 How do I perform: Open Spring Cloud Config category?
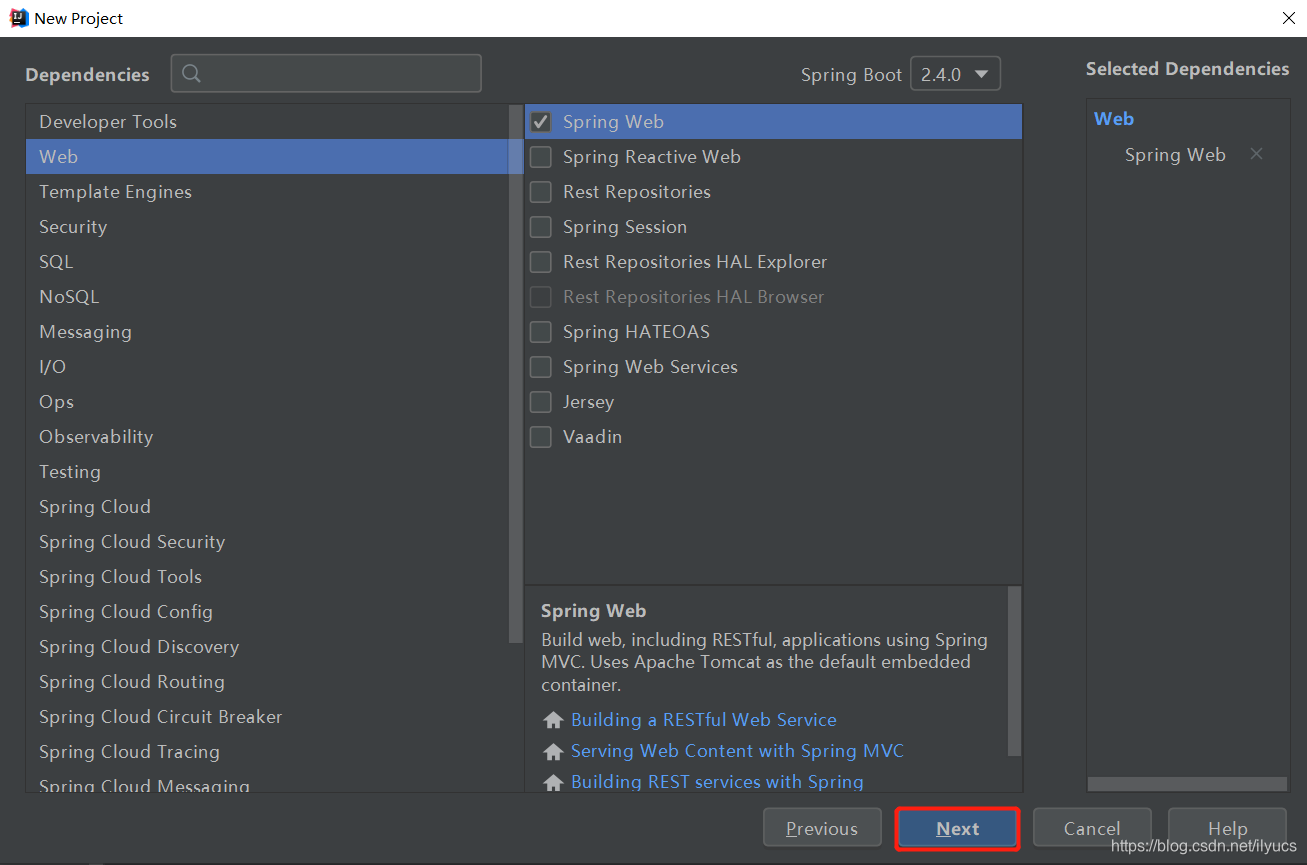tap(268, 612)
